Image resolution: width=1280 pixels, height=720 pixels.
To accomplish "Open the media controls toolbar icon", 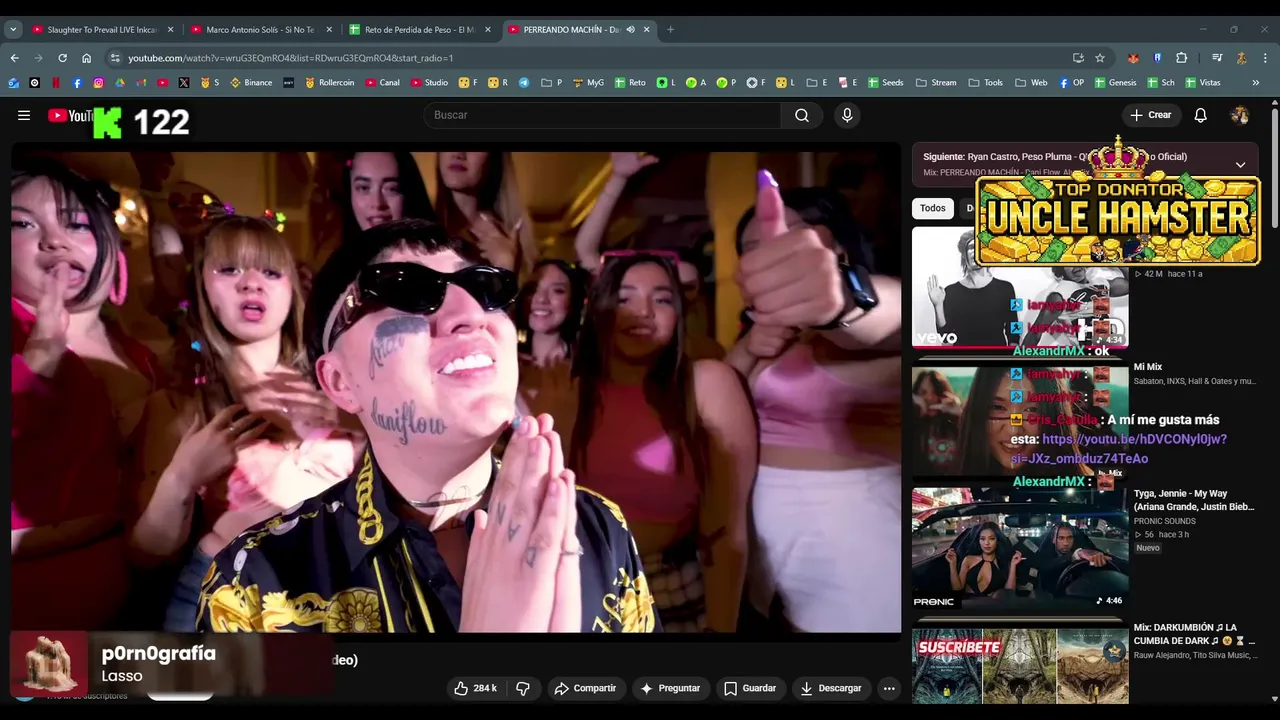I will pyautogui.click(x=1217, y=58).
